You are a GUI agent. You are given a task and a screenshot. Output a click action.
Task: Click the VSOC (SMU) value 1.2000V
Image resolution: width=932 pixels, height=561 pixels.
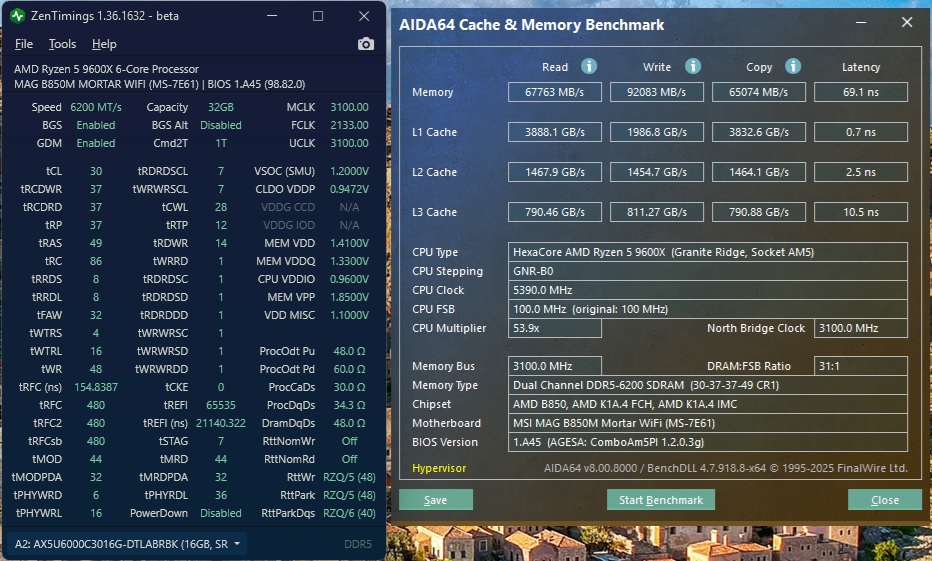click(x=350, y=171)
